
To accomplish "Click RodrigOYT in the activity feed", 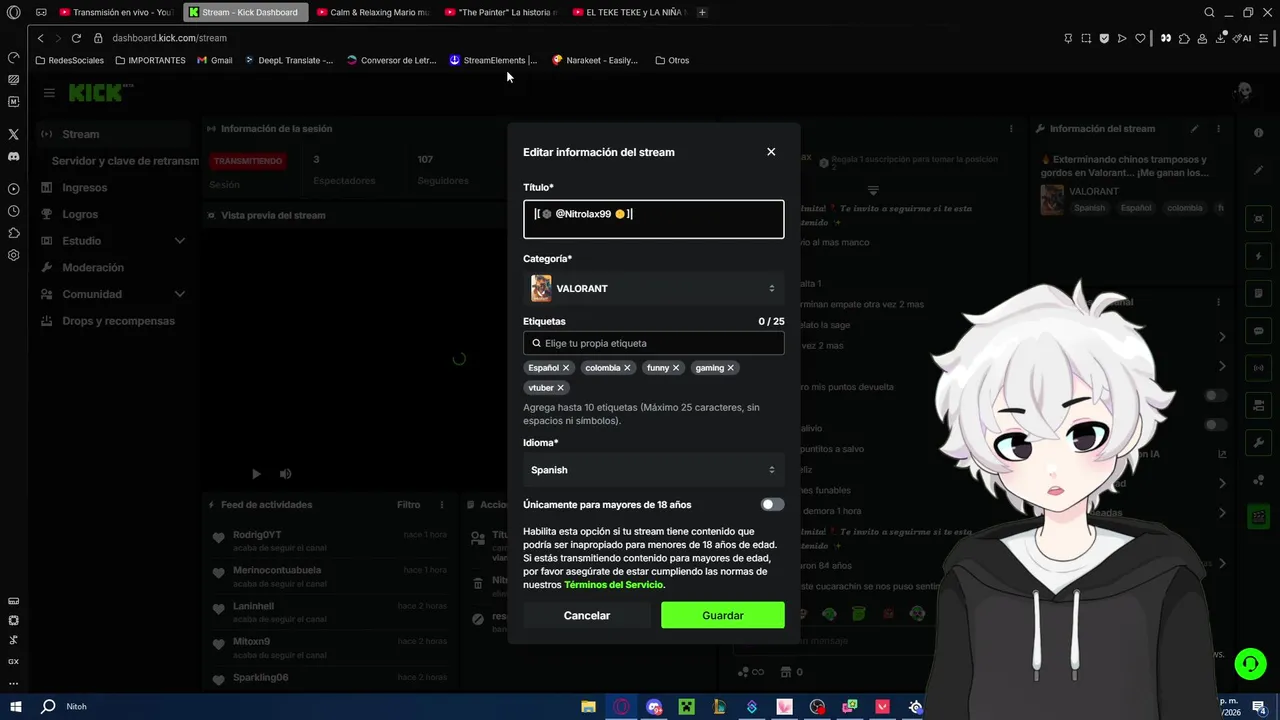I will tap(257, 535).
